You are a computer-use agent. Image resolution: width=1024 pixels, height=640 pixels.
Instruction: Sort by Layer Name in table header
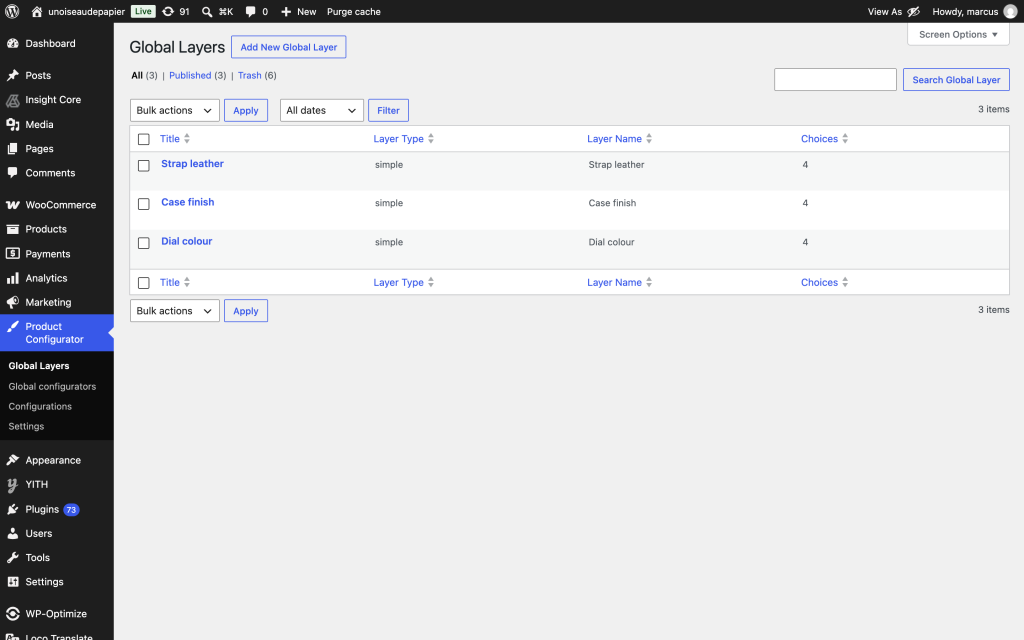[x=619, y=138]
